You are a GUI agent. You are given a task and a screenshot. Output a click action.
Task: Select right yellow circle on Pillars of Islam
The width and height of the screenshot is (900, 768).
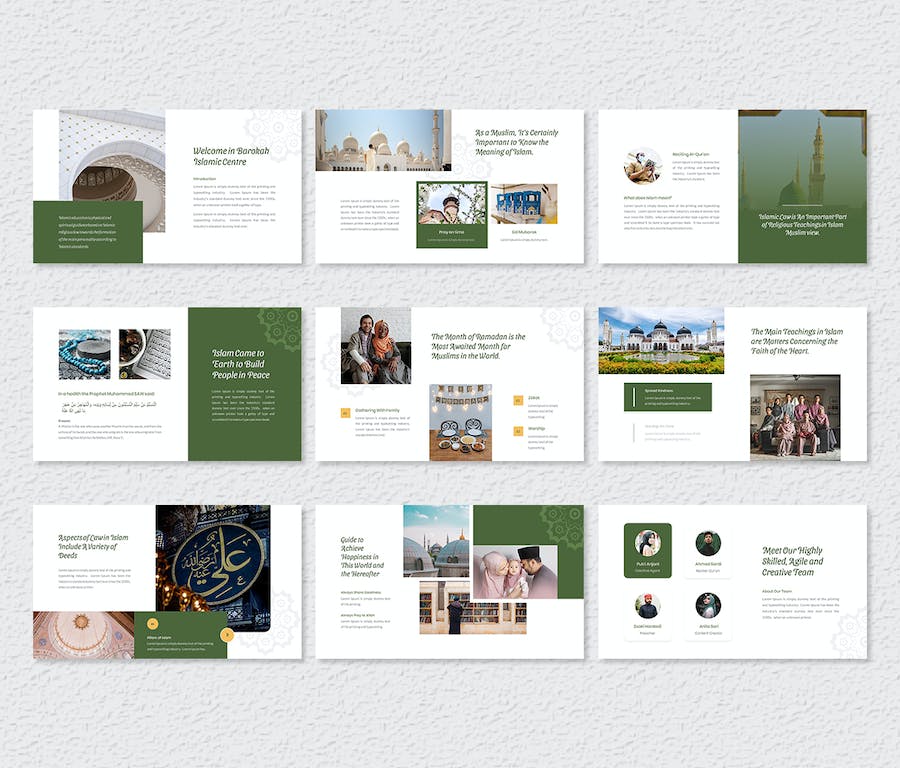(x=228, y=633)
